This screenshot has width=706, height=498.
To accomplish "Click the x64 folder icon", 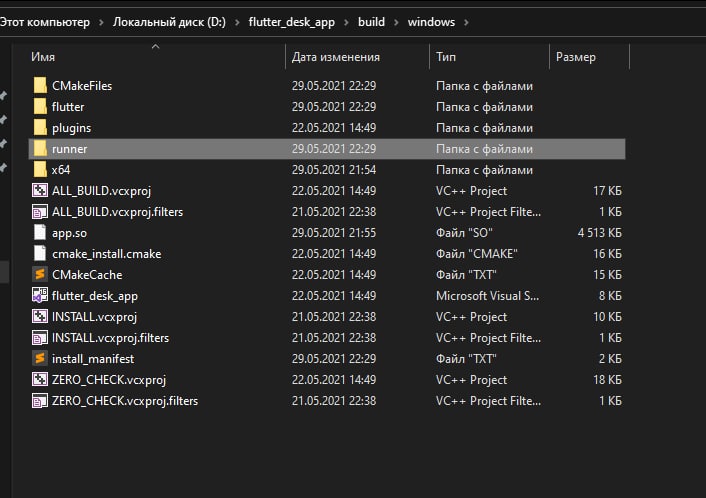I will point(40,170).
